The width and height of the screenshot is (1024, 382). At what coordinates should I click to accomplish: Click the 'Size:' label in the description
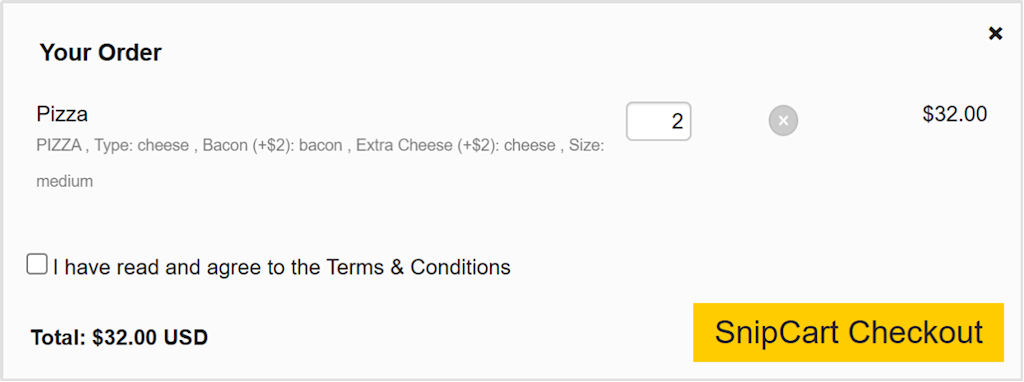[586, 146]
